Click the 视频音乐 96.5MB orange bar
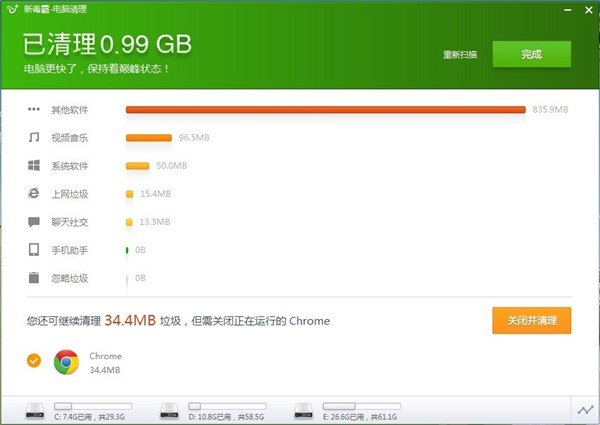 click(149, 137)
